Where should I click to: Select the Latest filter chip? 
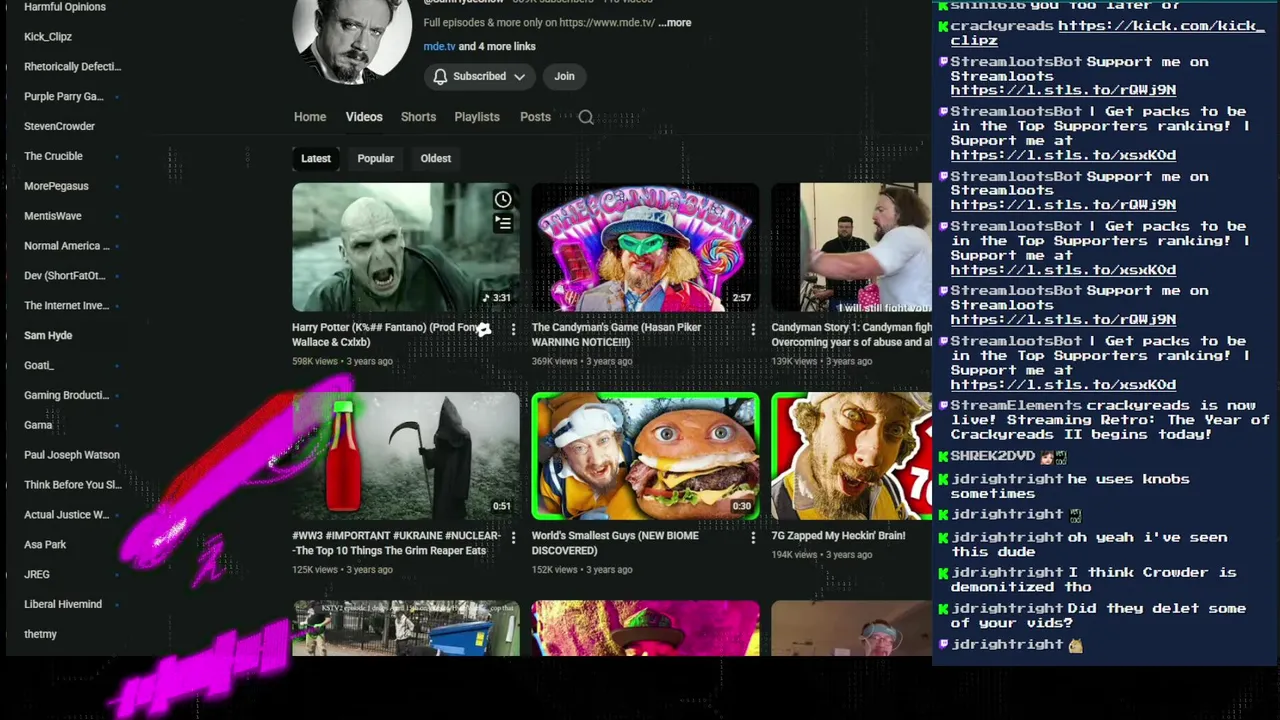click(316, 158)
